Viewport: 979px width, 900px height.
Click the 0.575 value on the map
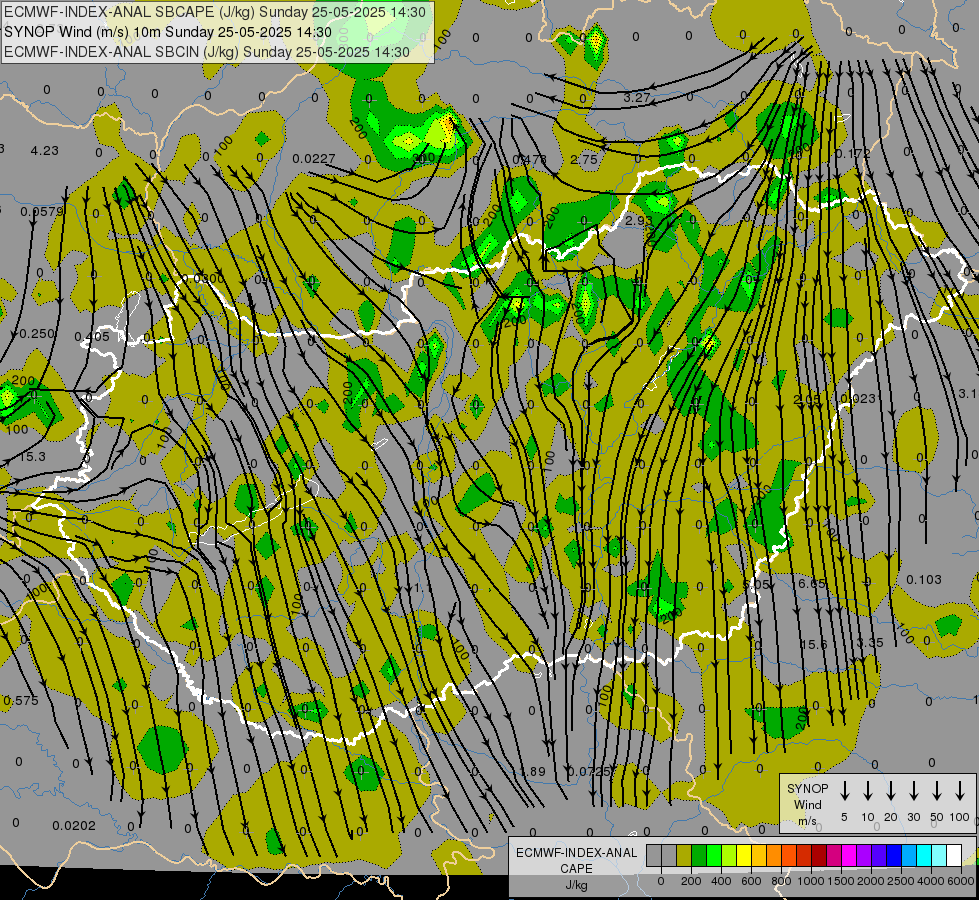pos(21,701)
